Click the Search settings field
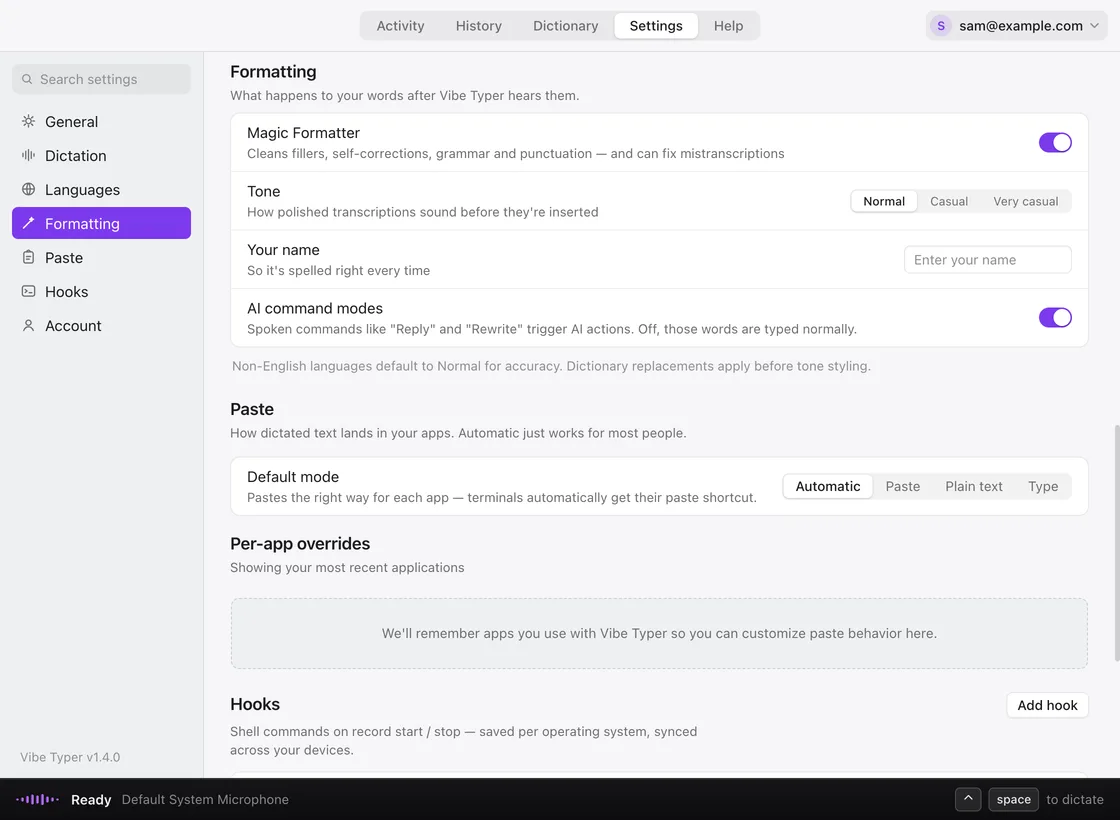Screen dimensions: 1120x820 101,79
